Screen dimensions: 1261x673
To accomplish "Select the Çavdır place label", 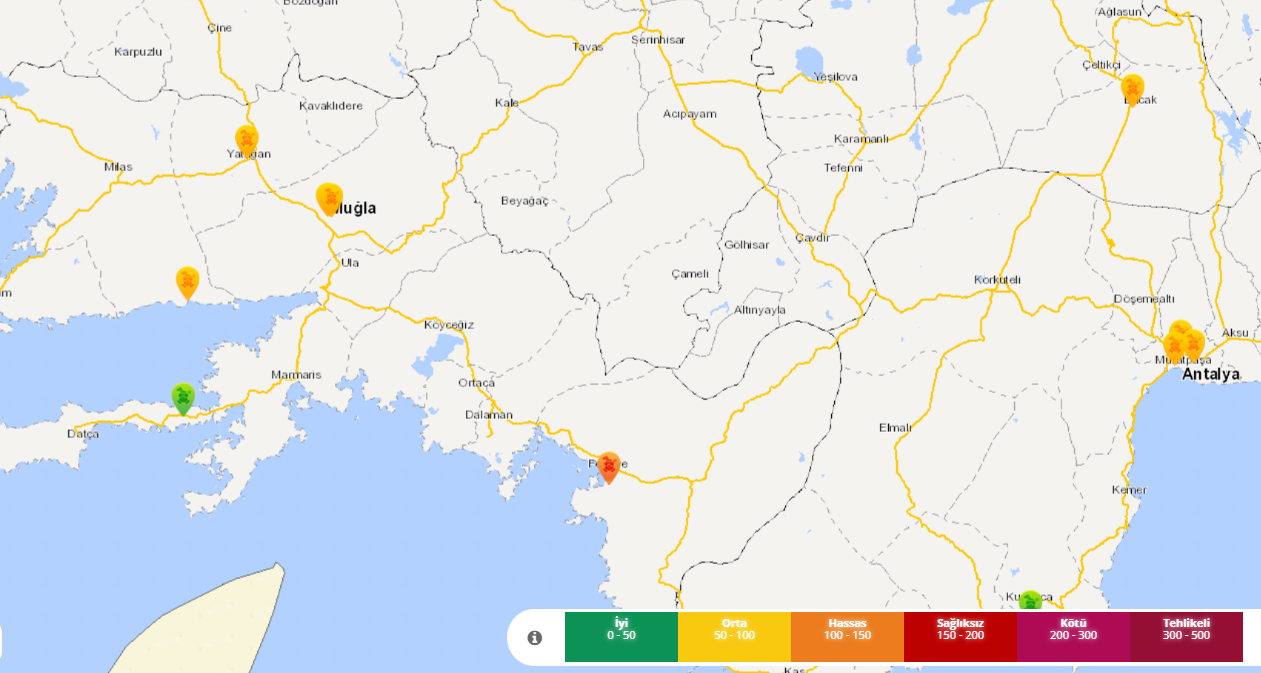I will click(812, 237).
